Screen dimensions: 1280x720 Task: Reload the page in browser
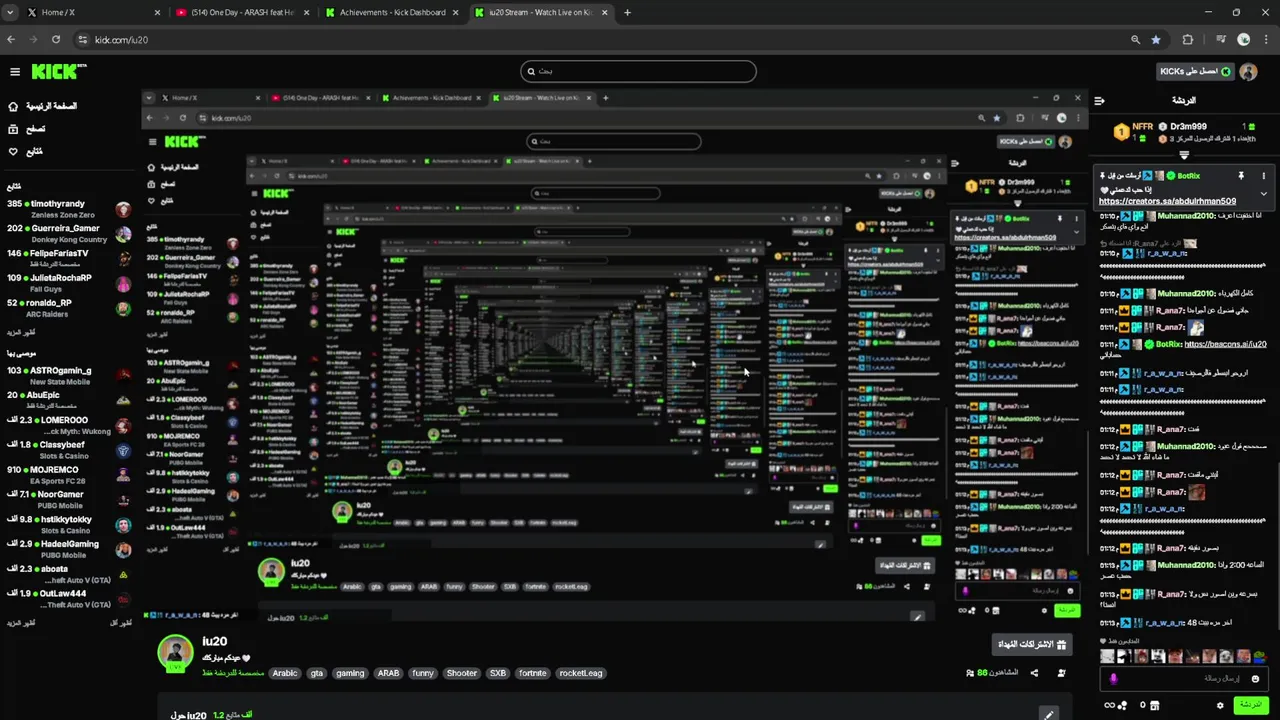coord(56,39)
